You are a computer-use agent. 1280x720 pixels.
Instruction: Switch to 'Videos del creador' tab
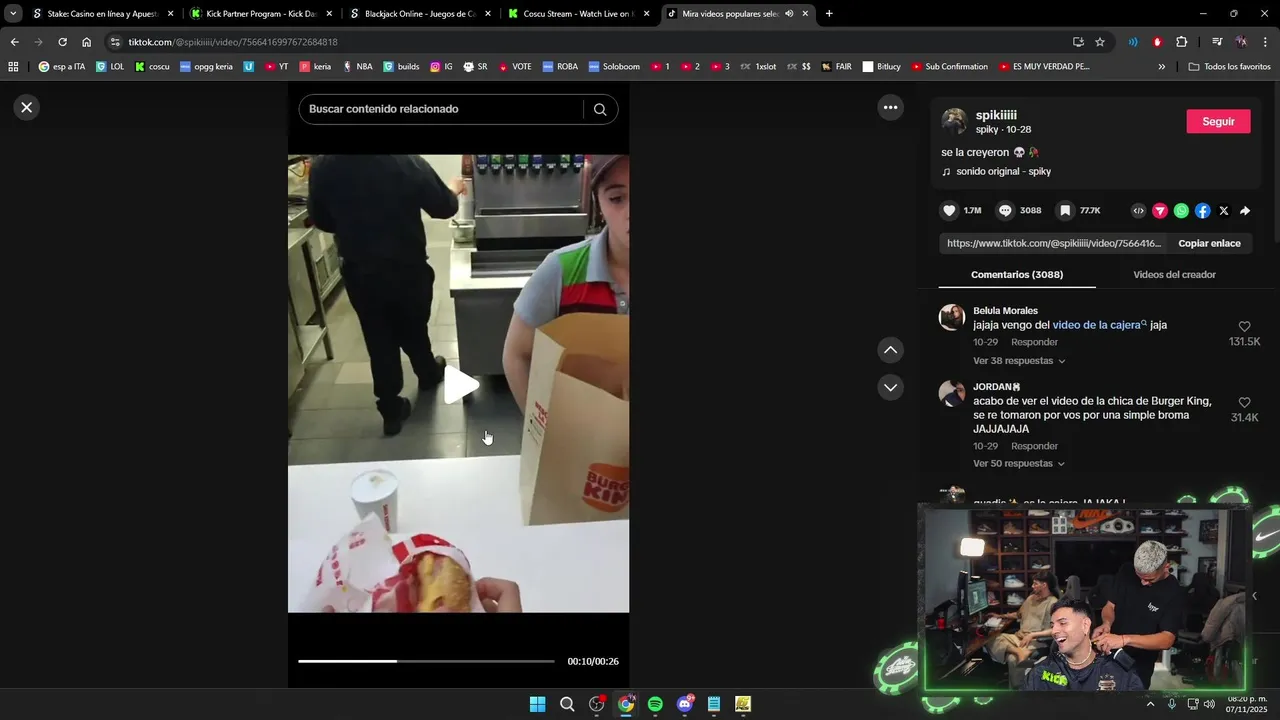(1174, 274)
